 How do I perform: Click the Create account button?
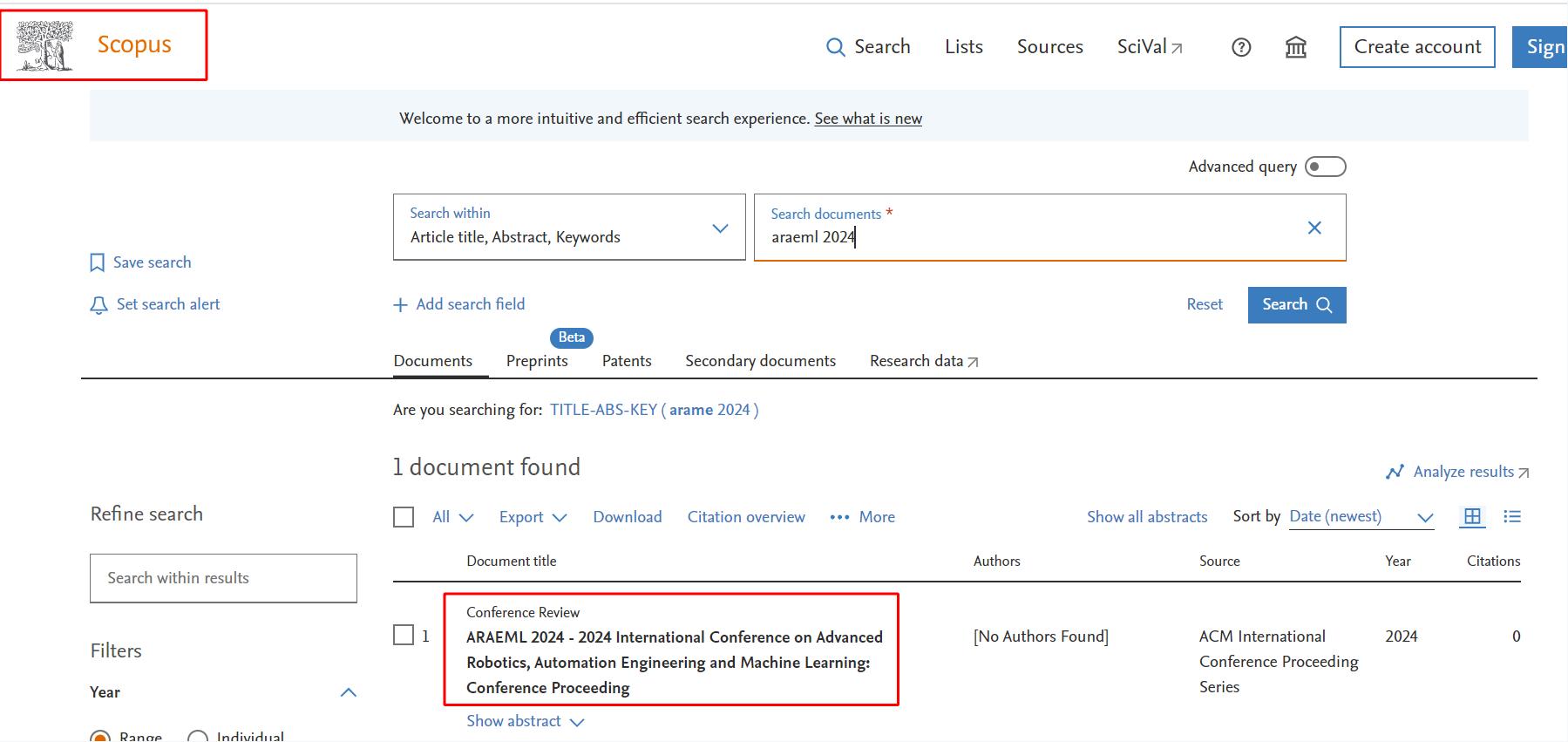point(1417,47)
